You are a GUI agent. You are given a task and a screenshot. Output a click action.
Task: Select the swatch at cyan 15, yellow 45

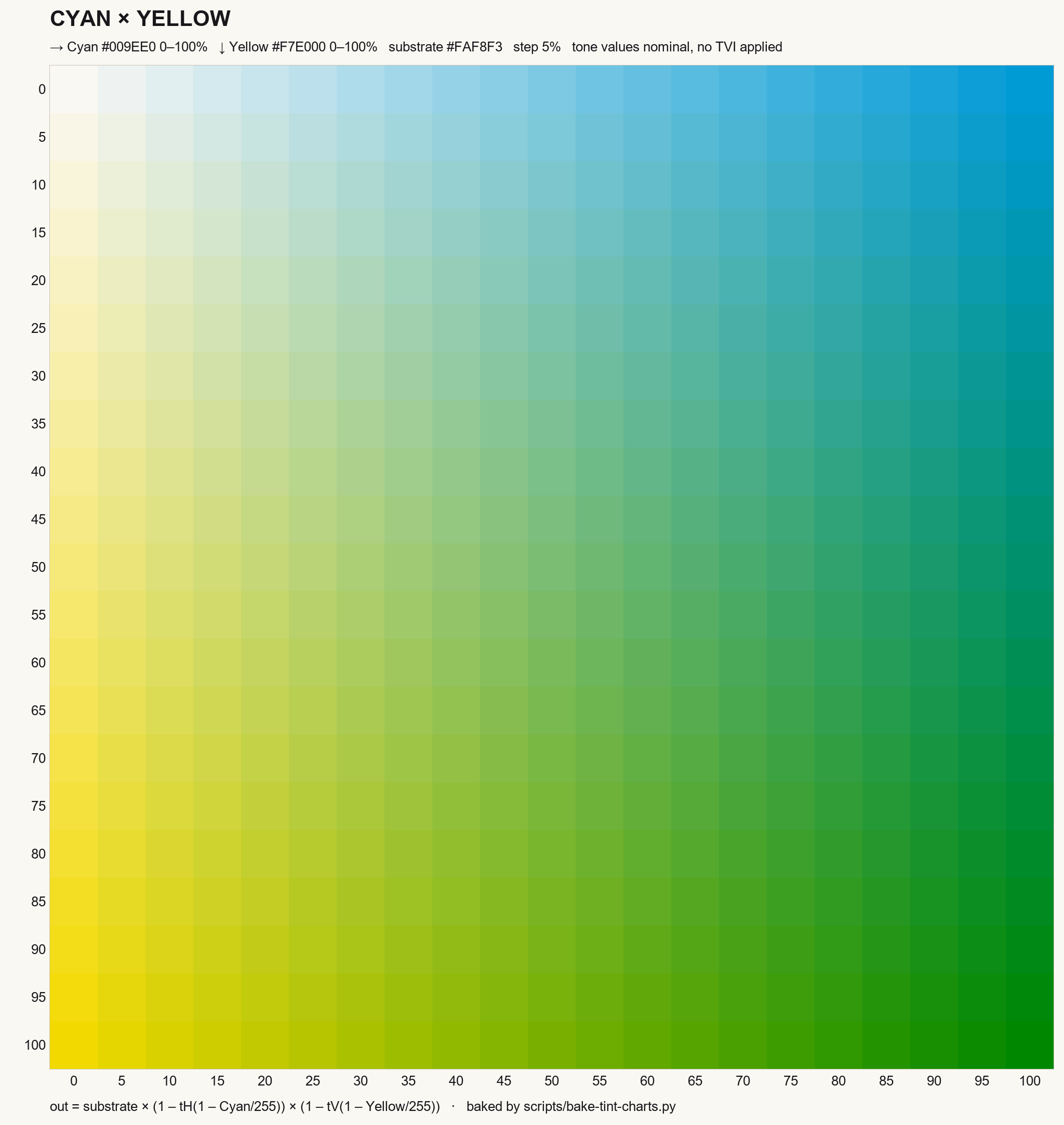[217, 520]
